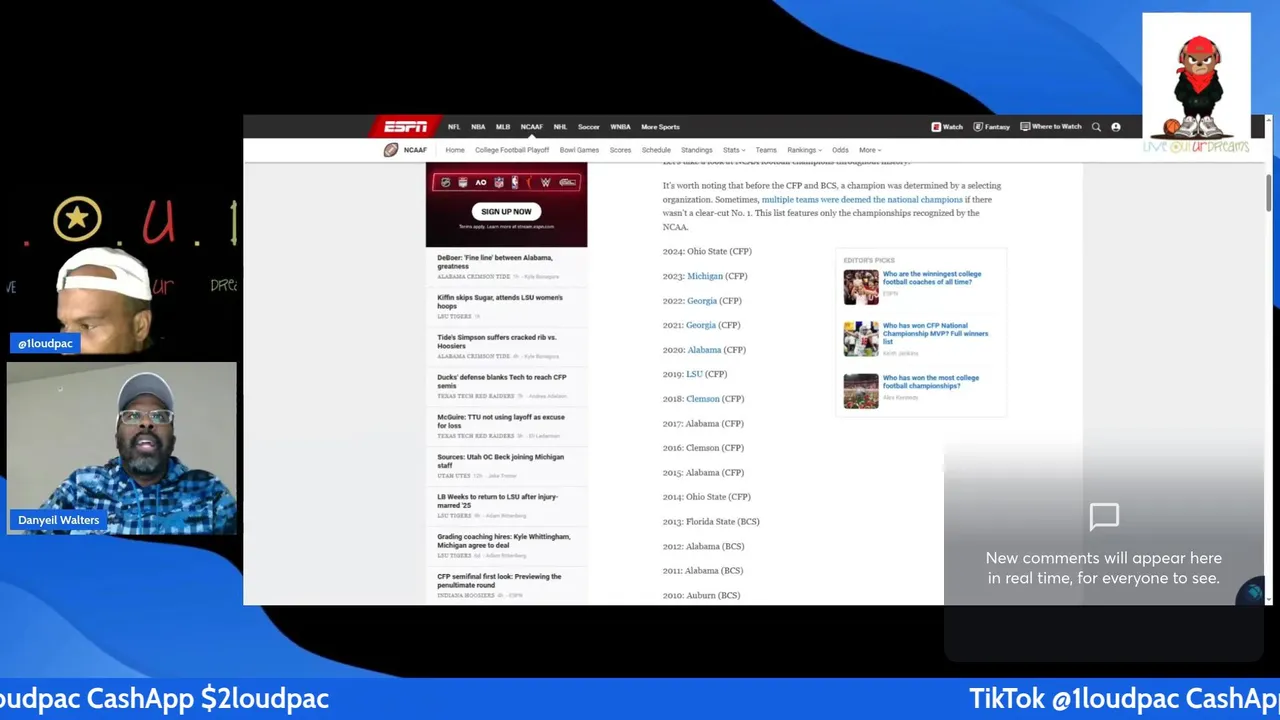1280x720 pixels.
Task: Open 'Who has won the most college football championships' article
Action: (x=931, y=382)
